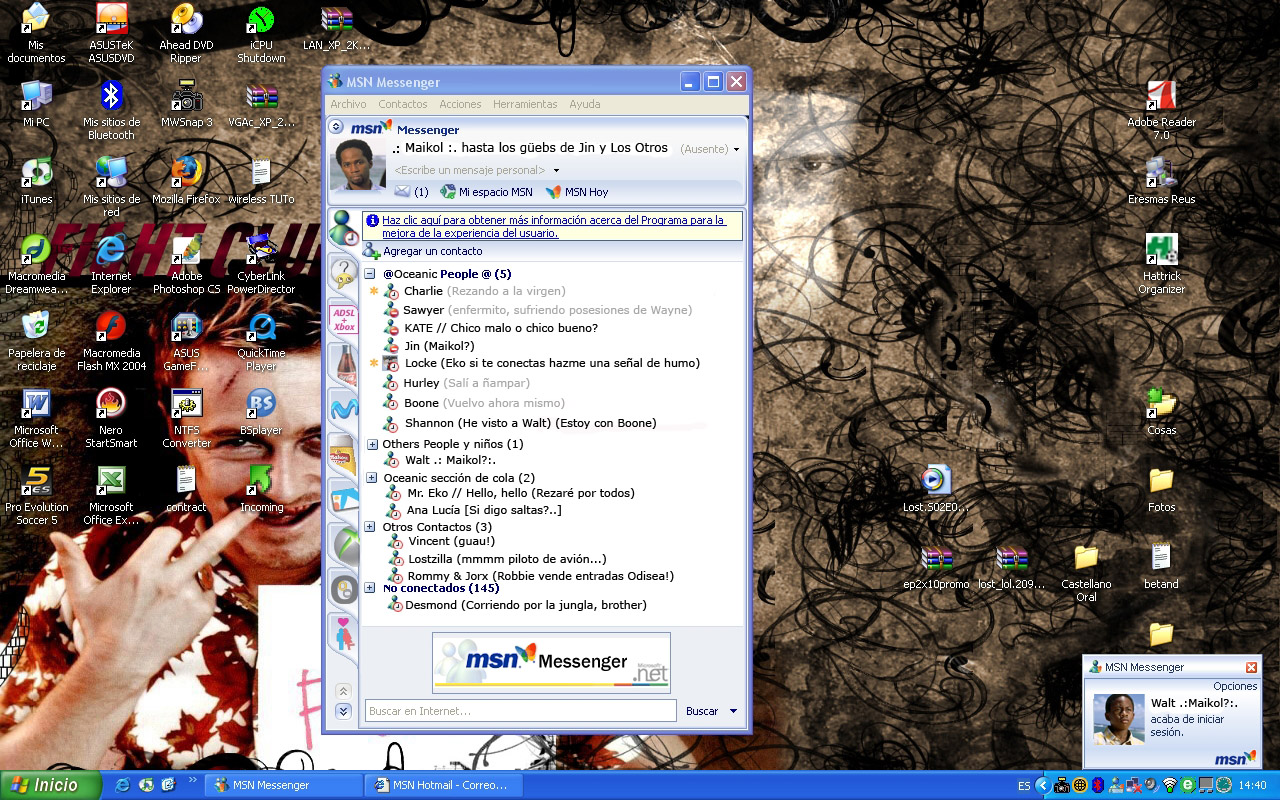Open the eBay round sidebar tab
The height and width of the screenshot is (800, 1280).
coord(343,589)
